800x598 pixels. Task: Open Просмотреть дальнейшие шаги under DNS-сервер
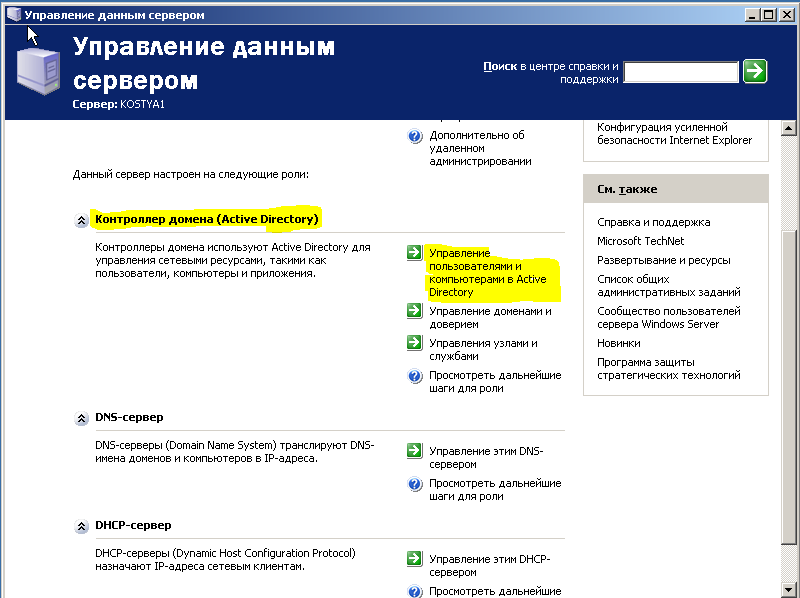tap(495, 490)
